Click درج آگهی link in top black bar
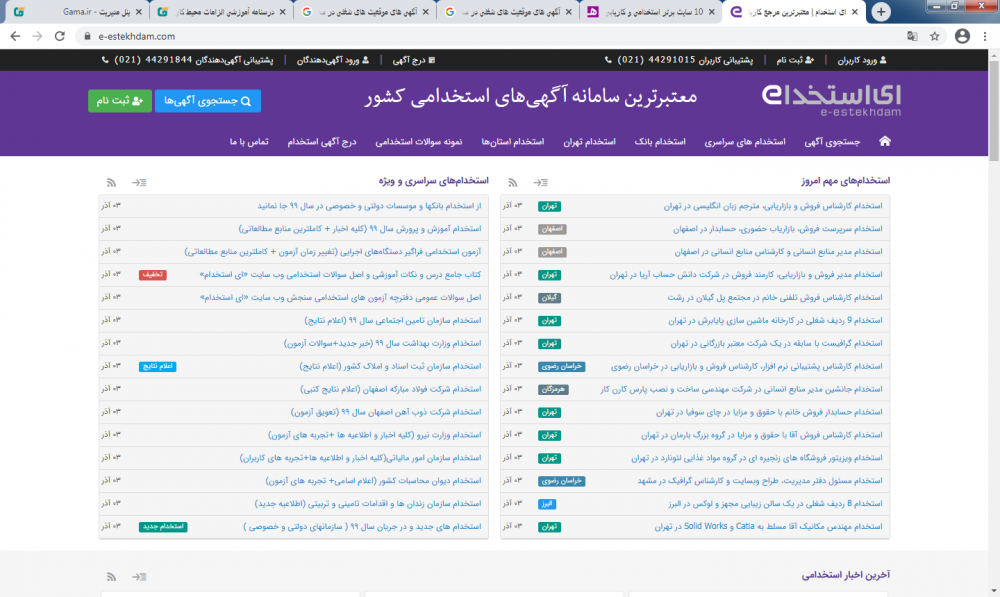The height and width of the screenshot is (597, 1000). click(x=413, y=60)
